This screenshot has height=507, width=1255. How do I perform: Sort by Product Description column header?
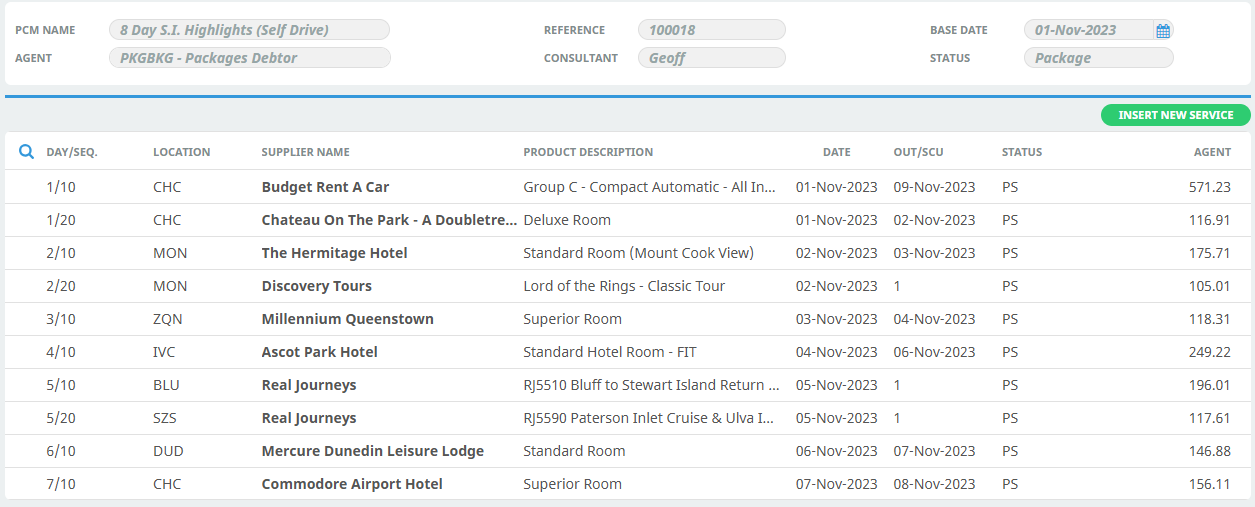588,152
